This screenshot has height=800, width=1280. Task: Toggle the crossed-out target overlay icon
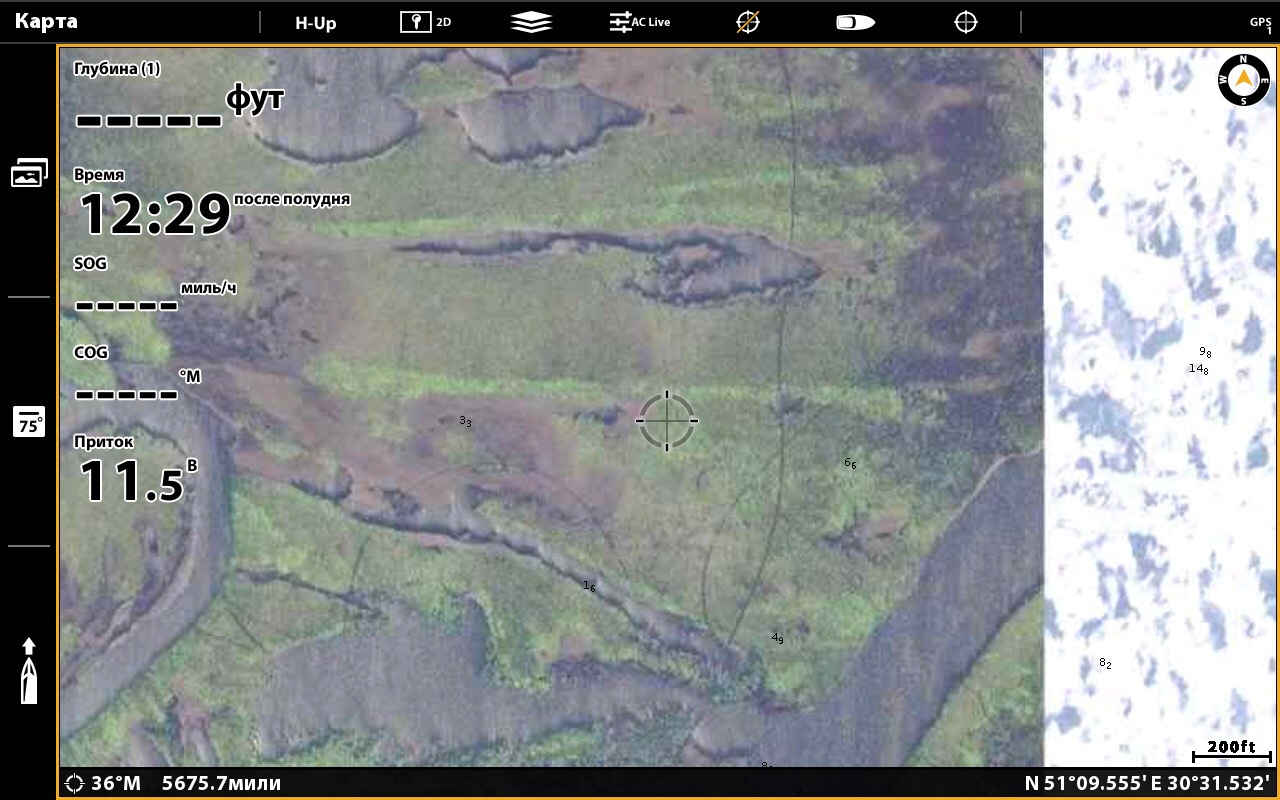(748, 22)
